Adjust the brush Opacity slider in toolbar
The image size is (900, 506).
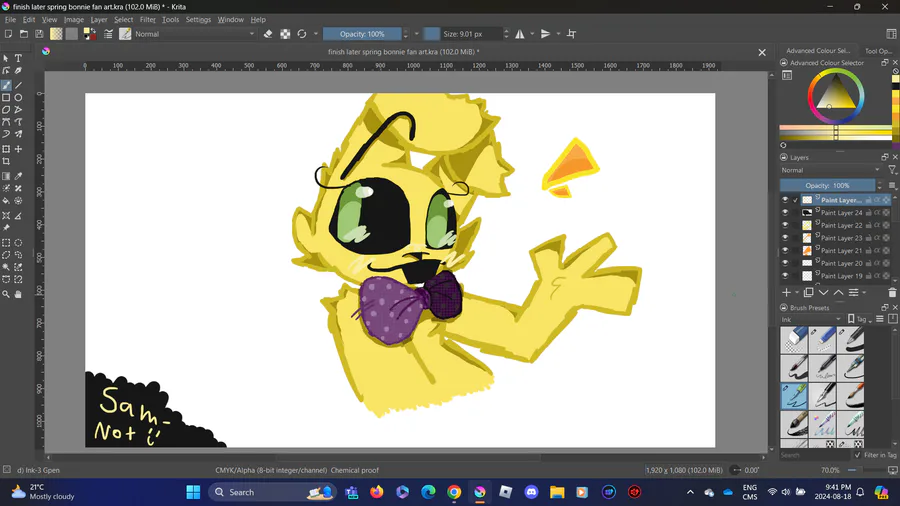(362, 34)
